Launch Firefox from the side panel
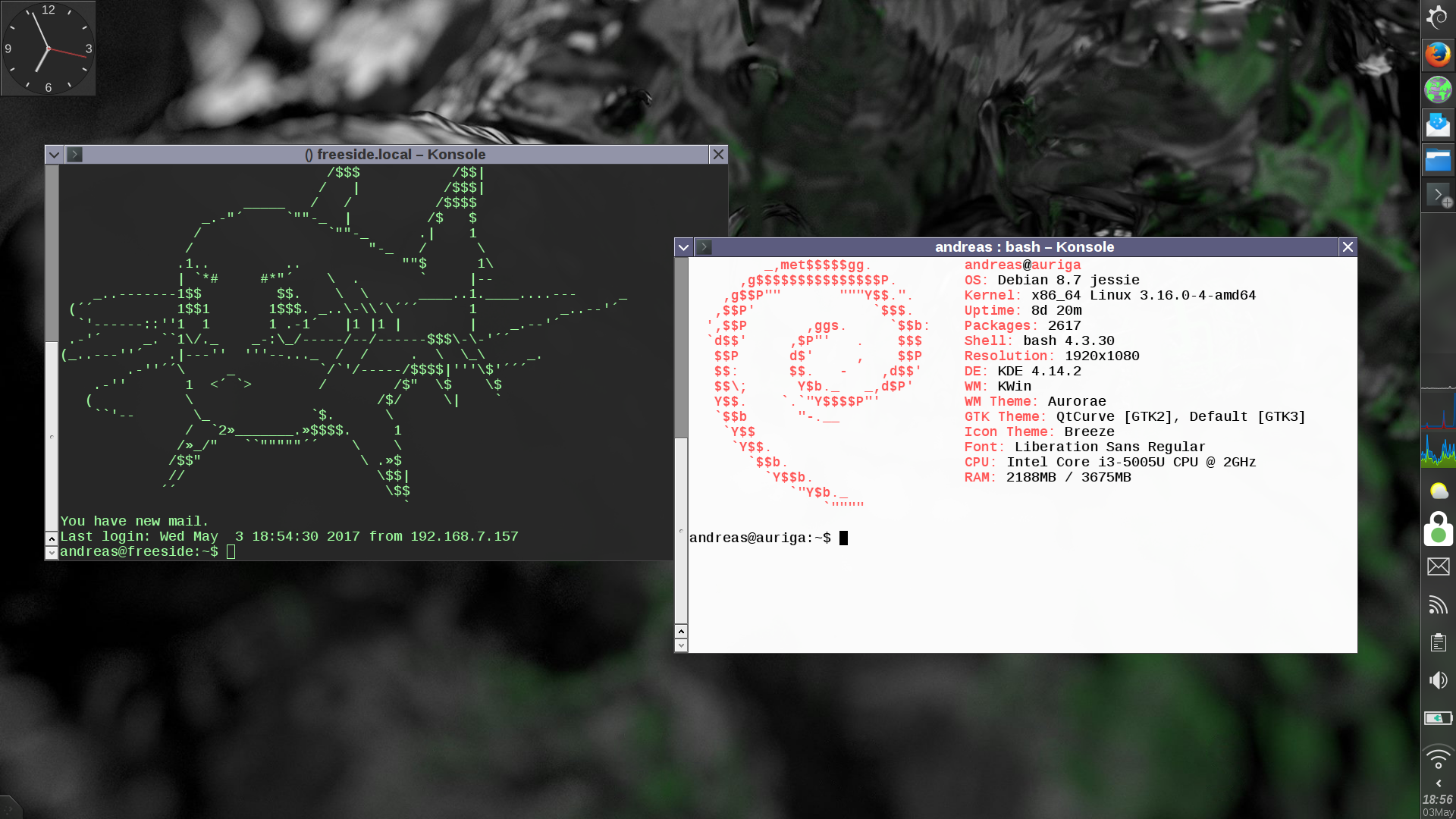Viewport: 1456px width, 819px height. coord(1437,54)
